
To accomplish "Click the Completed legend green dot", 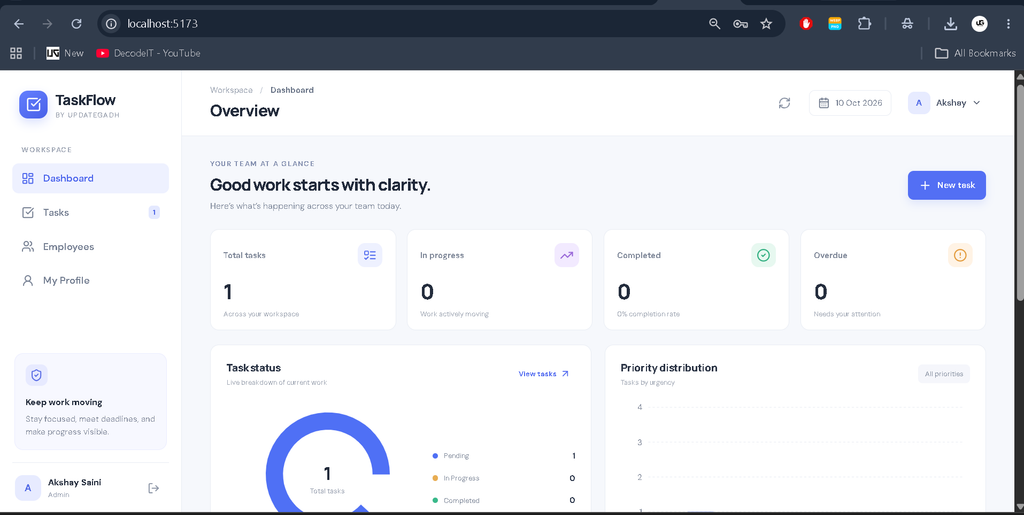I will pos(435,501).
